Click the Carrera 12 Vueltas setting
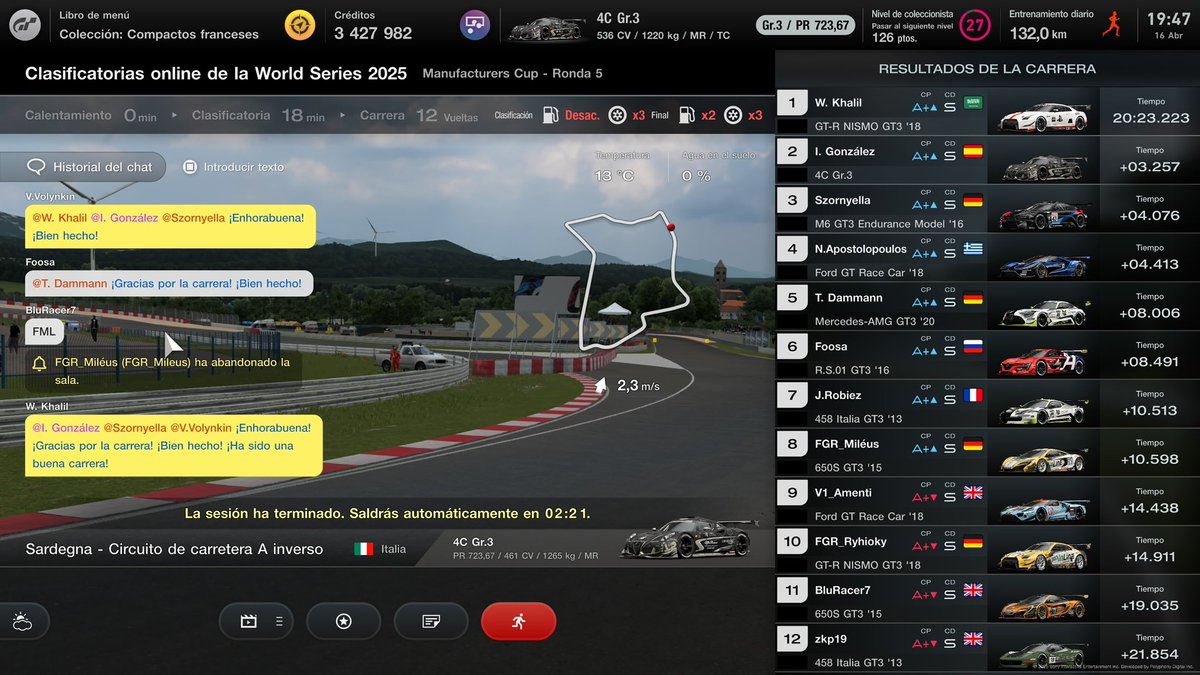1200x675 pixels. click(419, 115)
